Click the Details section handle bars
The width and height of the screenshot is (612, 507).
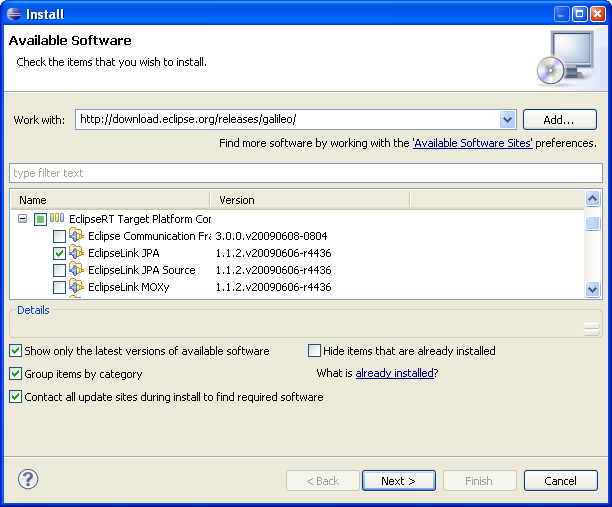[x=592, y=329]
